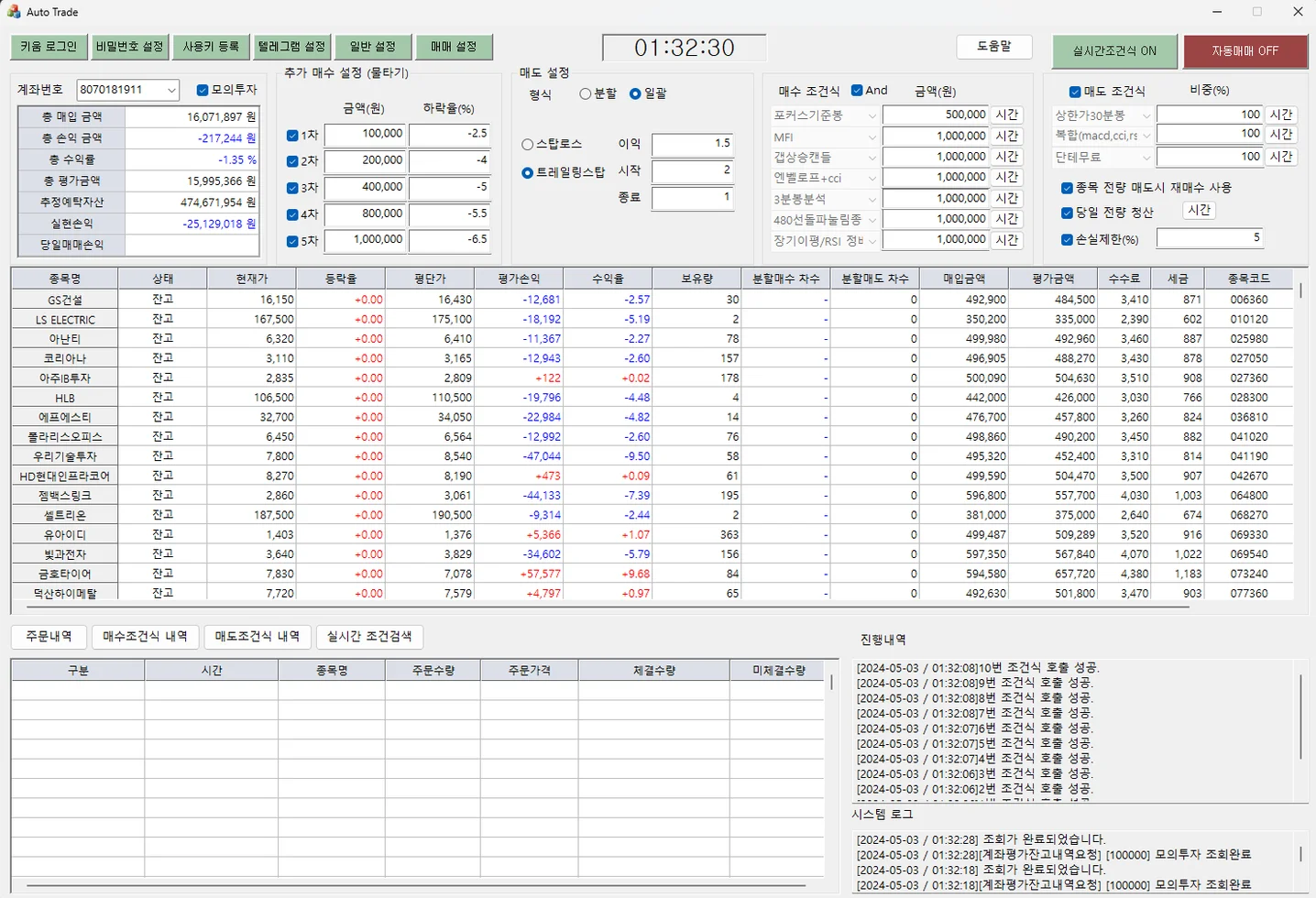The image size is (1316, 898).
Task: Select the LS ELECTRIC stock row
Action: [x=65, y=320]
